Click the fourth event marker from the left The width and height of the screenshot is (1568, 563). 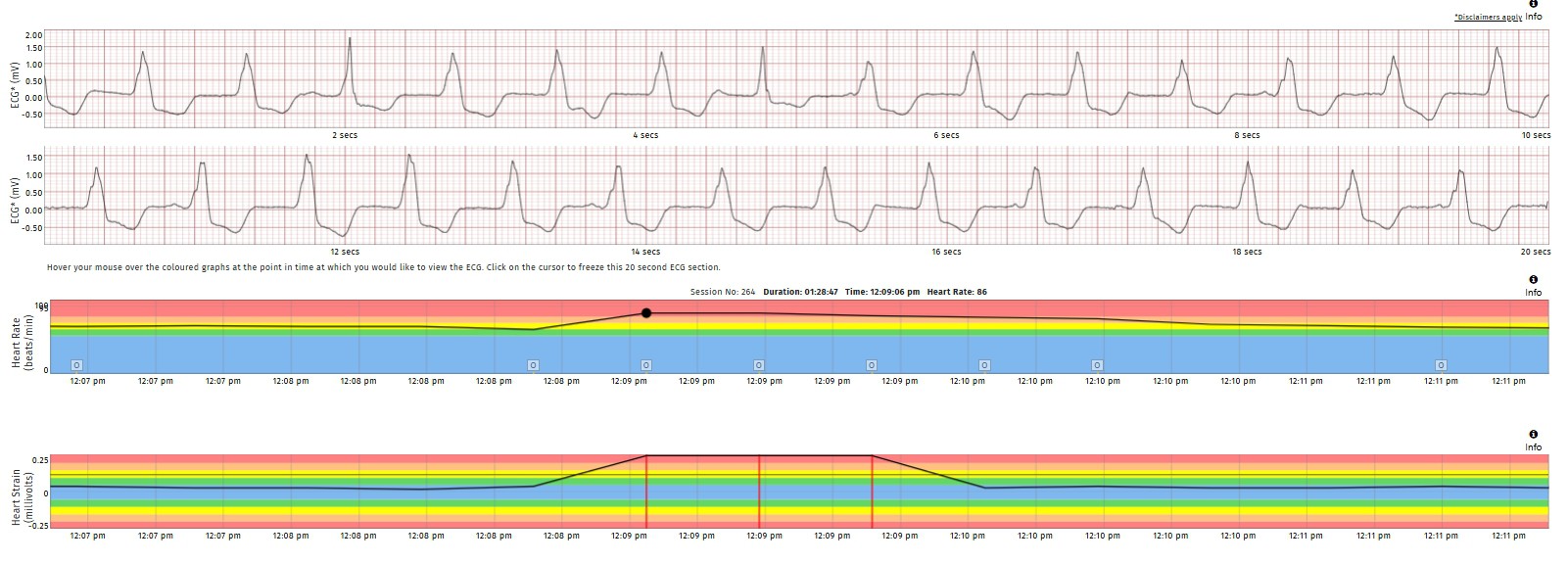[x=759, y=365]
